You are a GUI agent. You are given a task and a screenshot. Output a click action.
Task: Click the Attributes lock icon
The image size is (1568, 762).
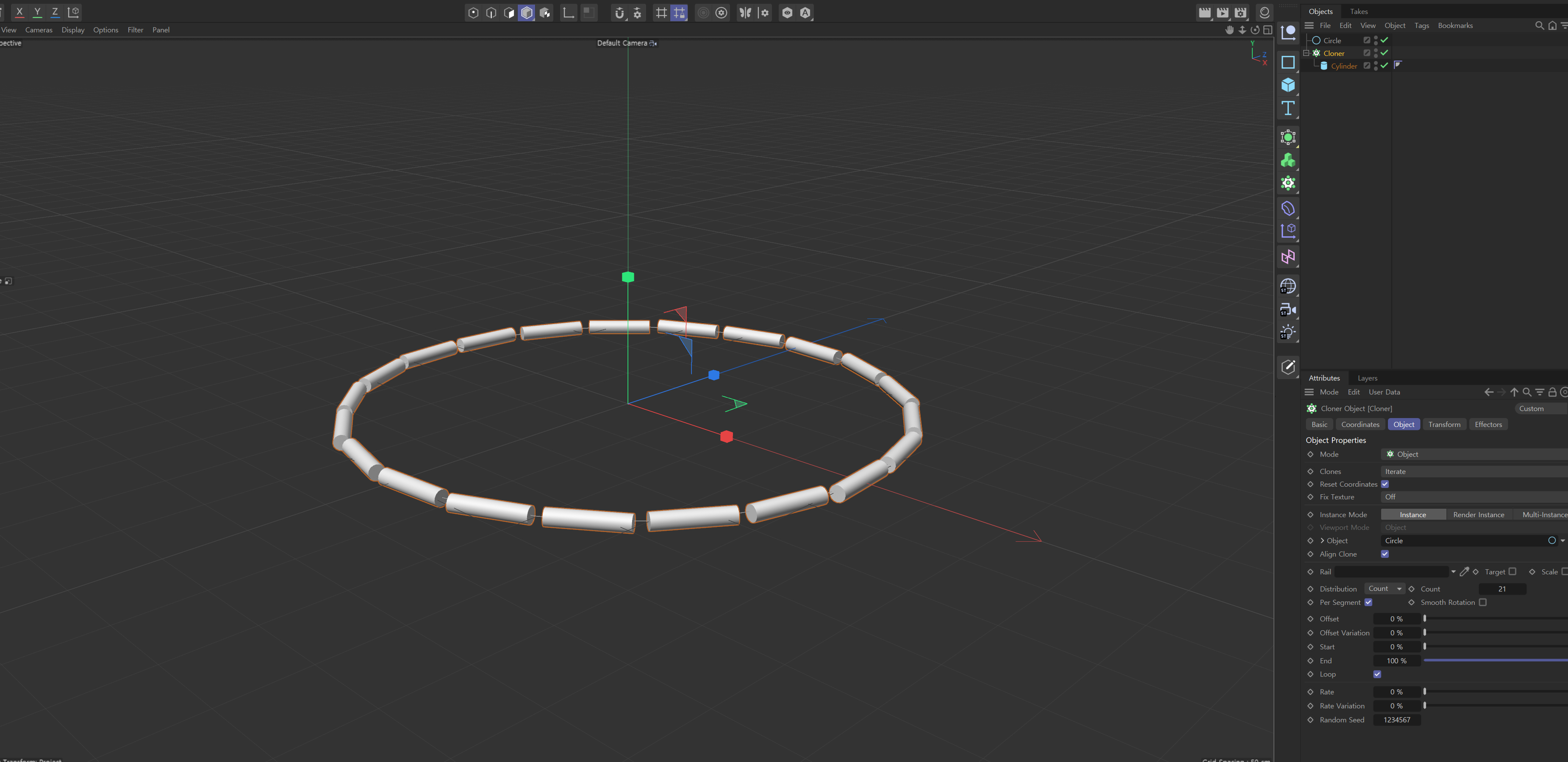(x=1552, y=392)
